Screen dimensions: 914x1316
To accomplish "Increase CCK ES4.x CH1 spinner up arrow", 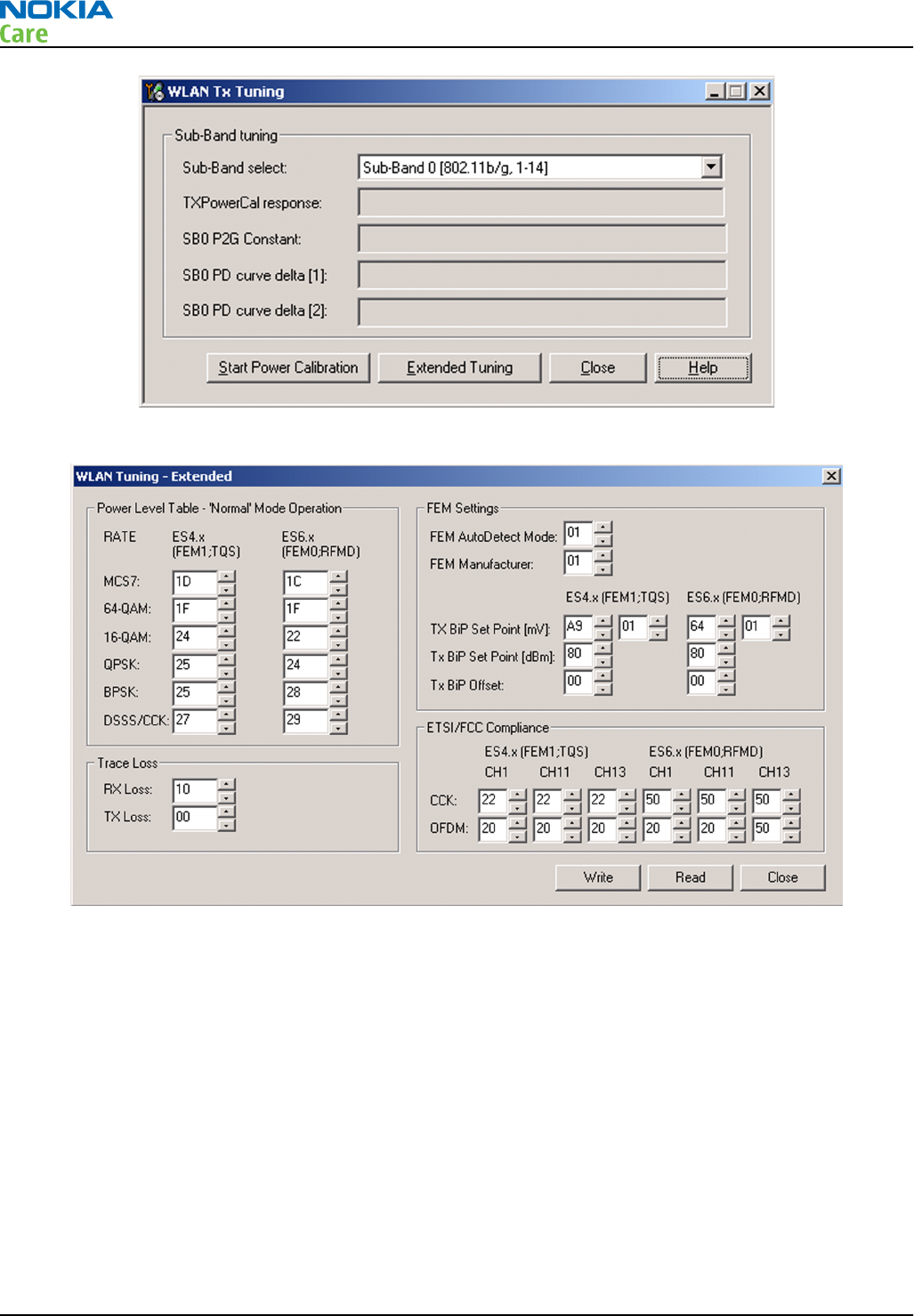I will [x=518, y=795].
